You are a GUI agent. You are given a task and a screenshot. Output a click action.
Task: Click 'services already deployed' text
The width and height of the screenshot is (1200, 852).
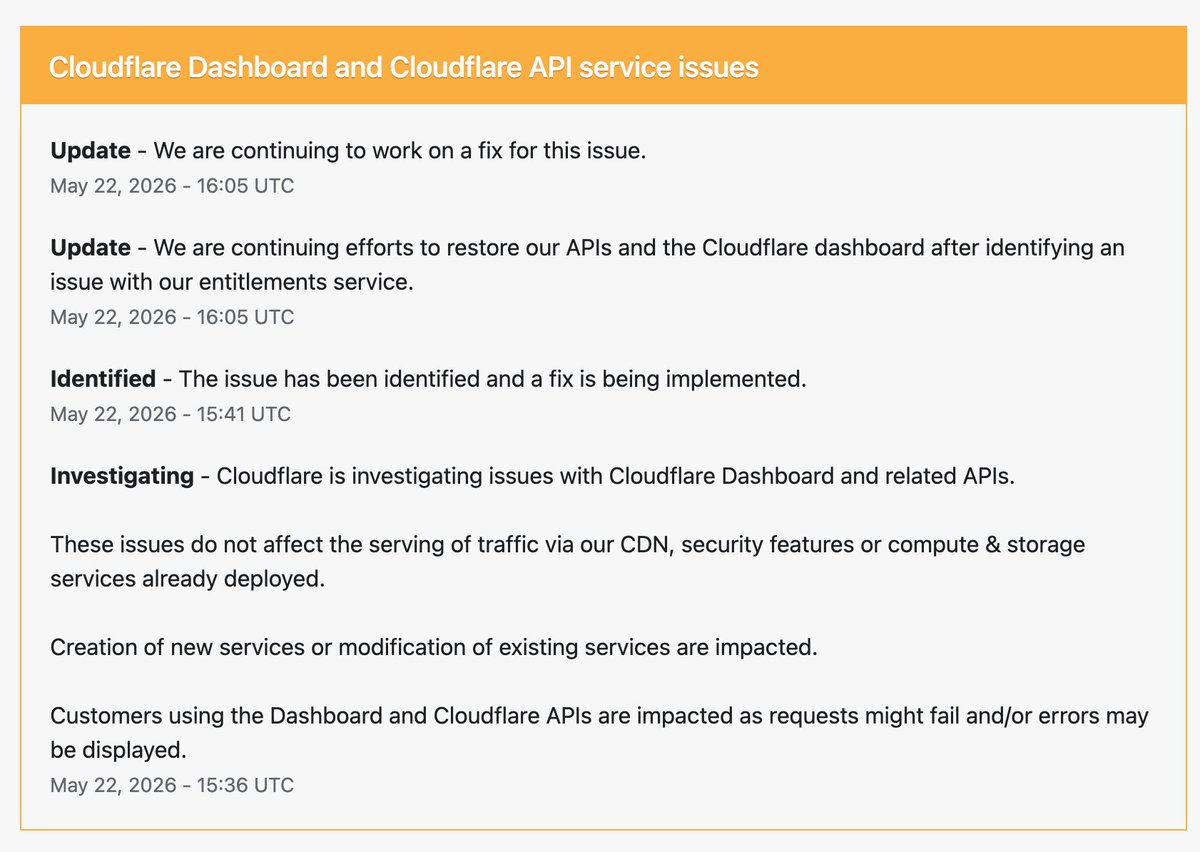pos(188,580)
